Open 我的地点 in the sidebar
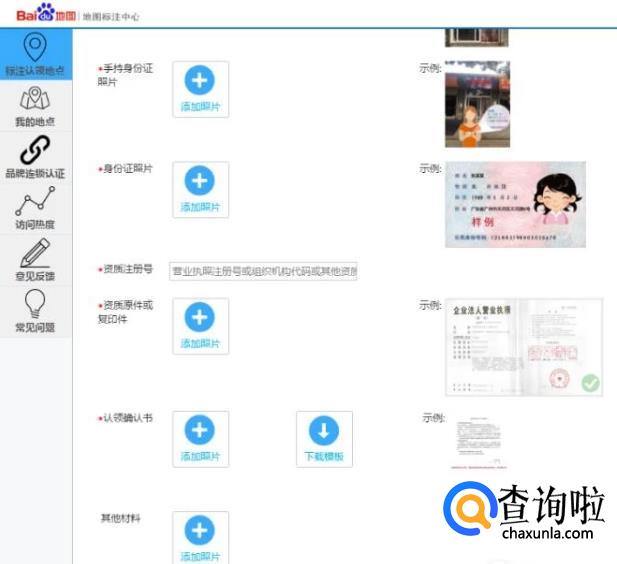617x564 pixels. [35, 106]
